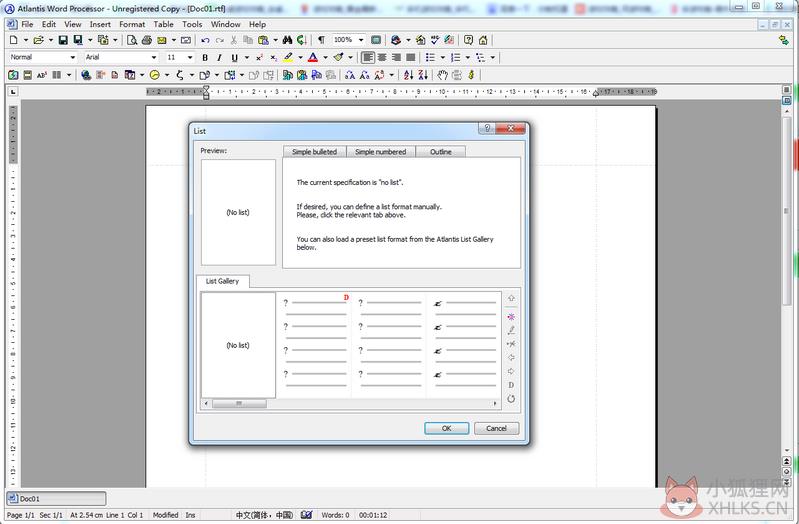799x524 pixels.
Task: Open the paragraph style Normal dropdown
Action: [x=72, y=58]
